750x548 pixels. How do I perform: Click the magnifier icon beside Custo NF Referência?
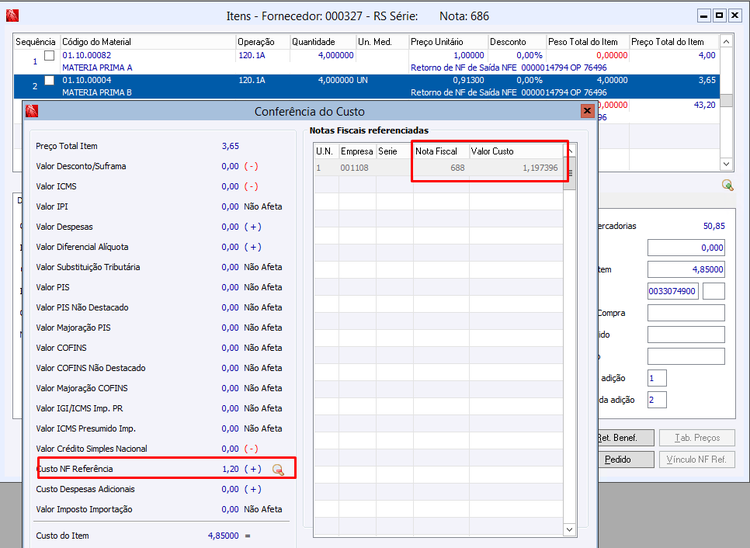pyautogui.click(x=279, y=469)
